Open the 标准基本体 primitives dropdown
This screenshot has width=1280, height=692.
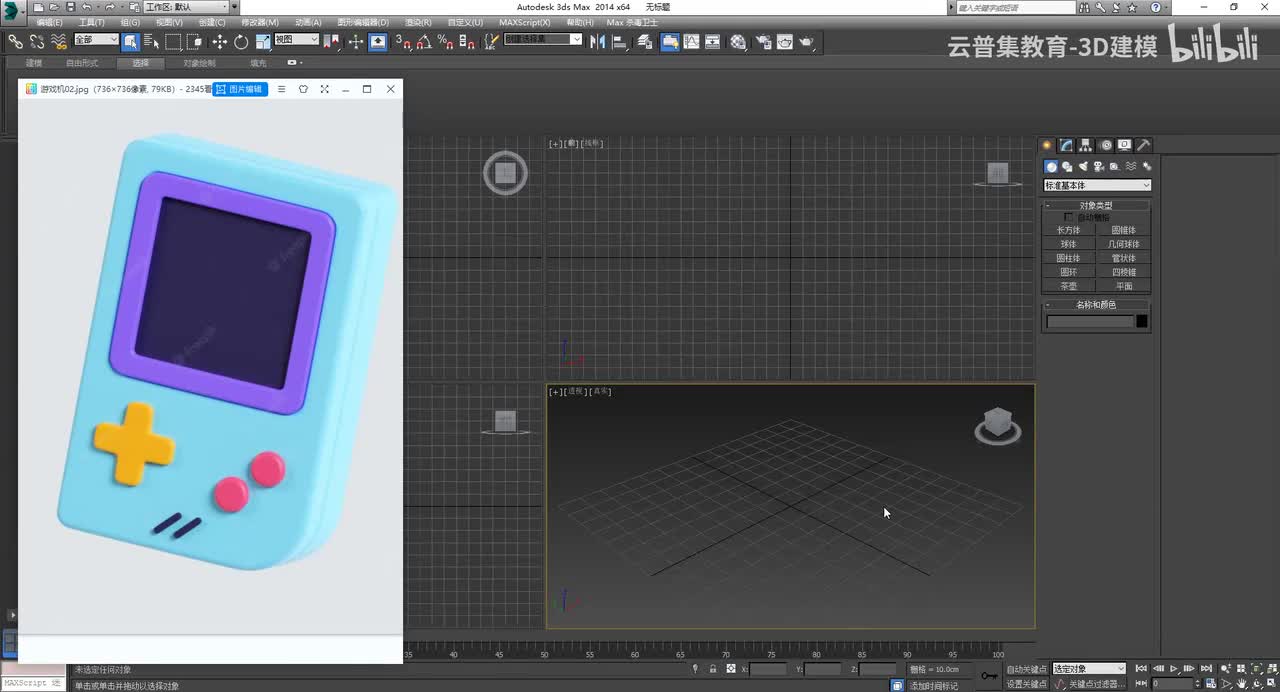[x=1097, y=185]
